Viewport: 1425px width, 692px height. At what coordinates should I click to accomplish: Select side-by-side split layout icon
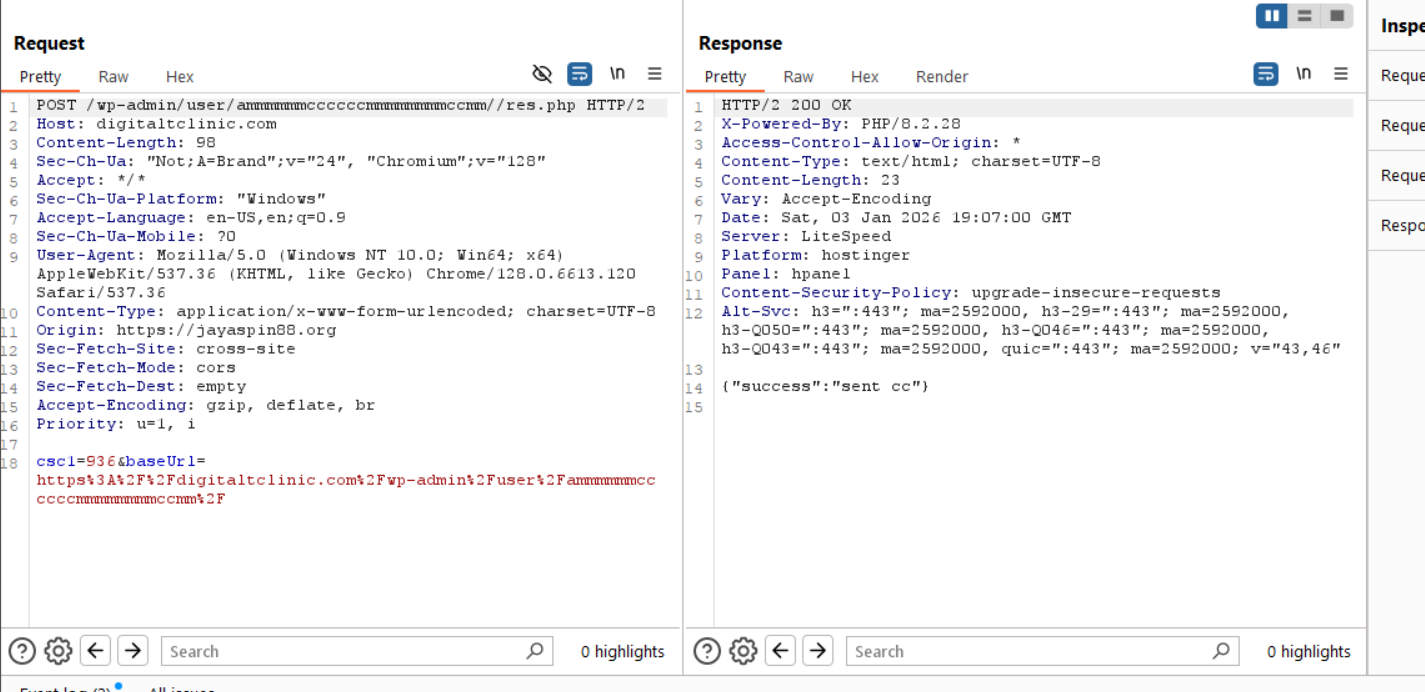click(1272, 16)
